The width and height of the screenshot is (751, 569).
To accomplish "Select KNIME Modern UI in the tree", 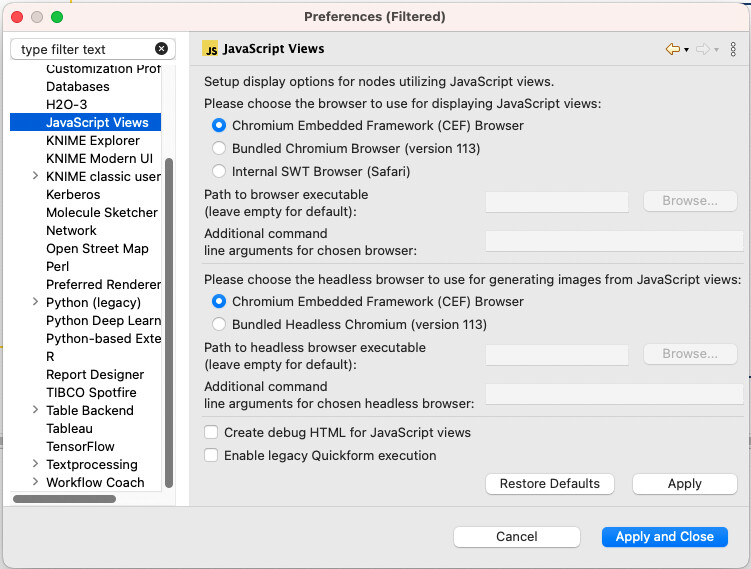I will click(99, 159).
